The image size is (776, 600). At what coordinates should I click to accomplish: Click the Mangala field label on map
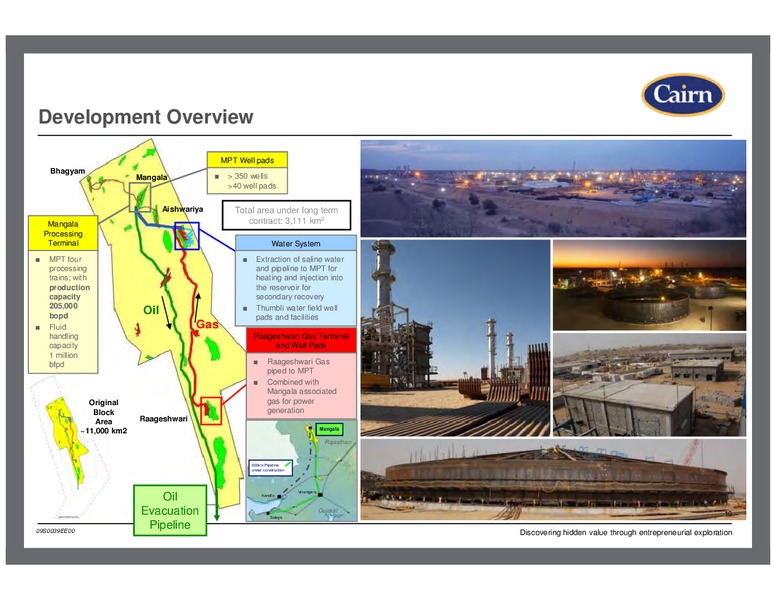coord(151,177)
